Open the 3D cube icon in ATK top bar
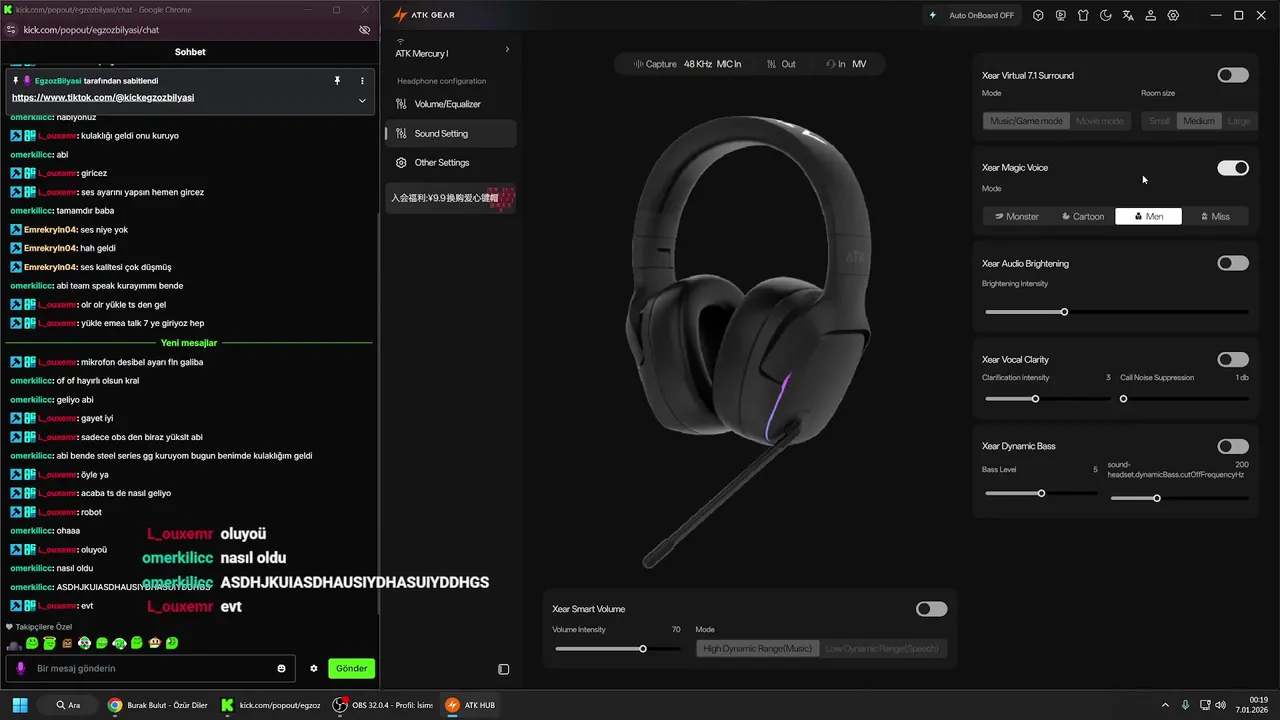Viewport: 1280px width, 720px height. click(x=1038, y=15)
